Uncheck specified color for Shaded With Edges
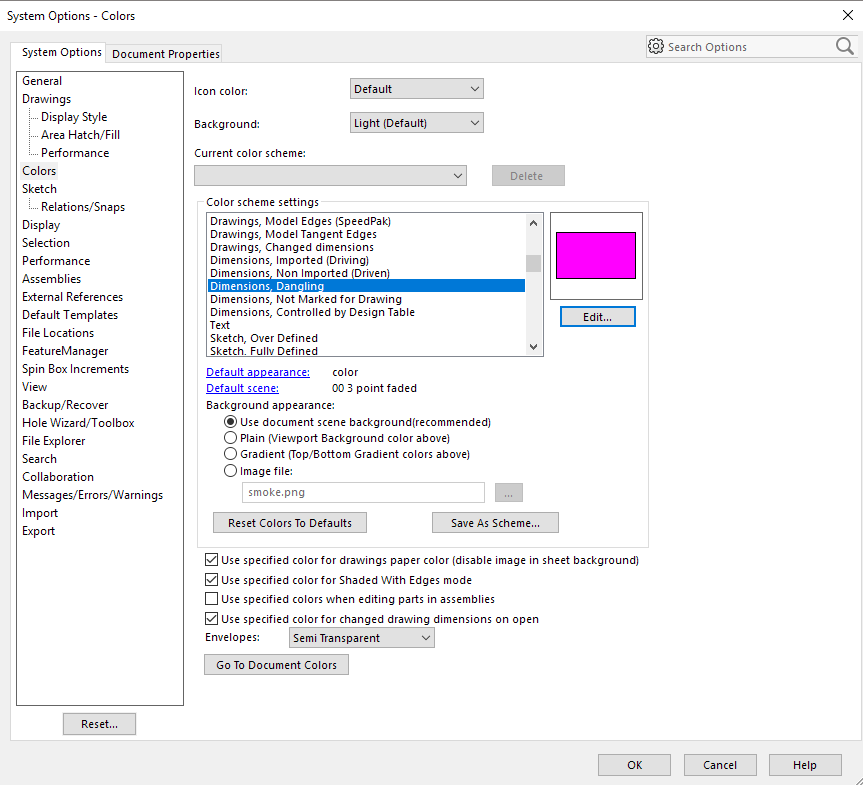863x785 pixels. pyautogui.click(x=211, y=580)
